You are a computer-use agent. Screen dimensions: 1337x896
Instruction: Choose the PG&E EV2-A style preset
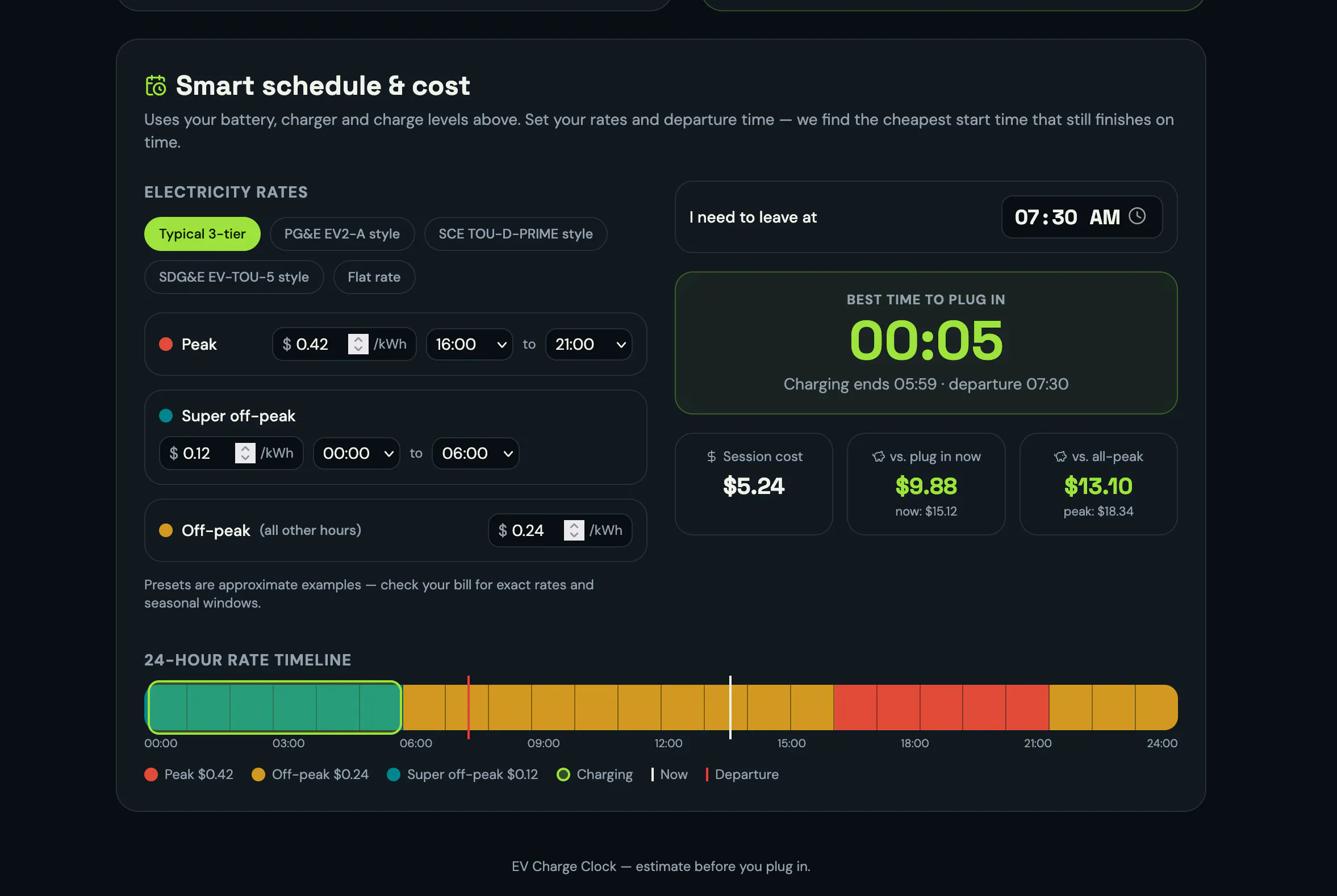click(x=342, y=234)
